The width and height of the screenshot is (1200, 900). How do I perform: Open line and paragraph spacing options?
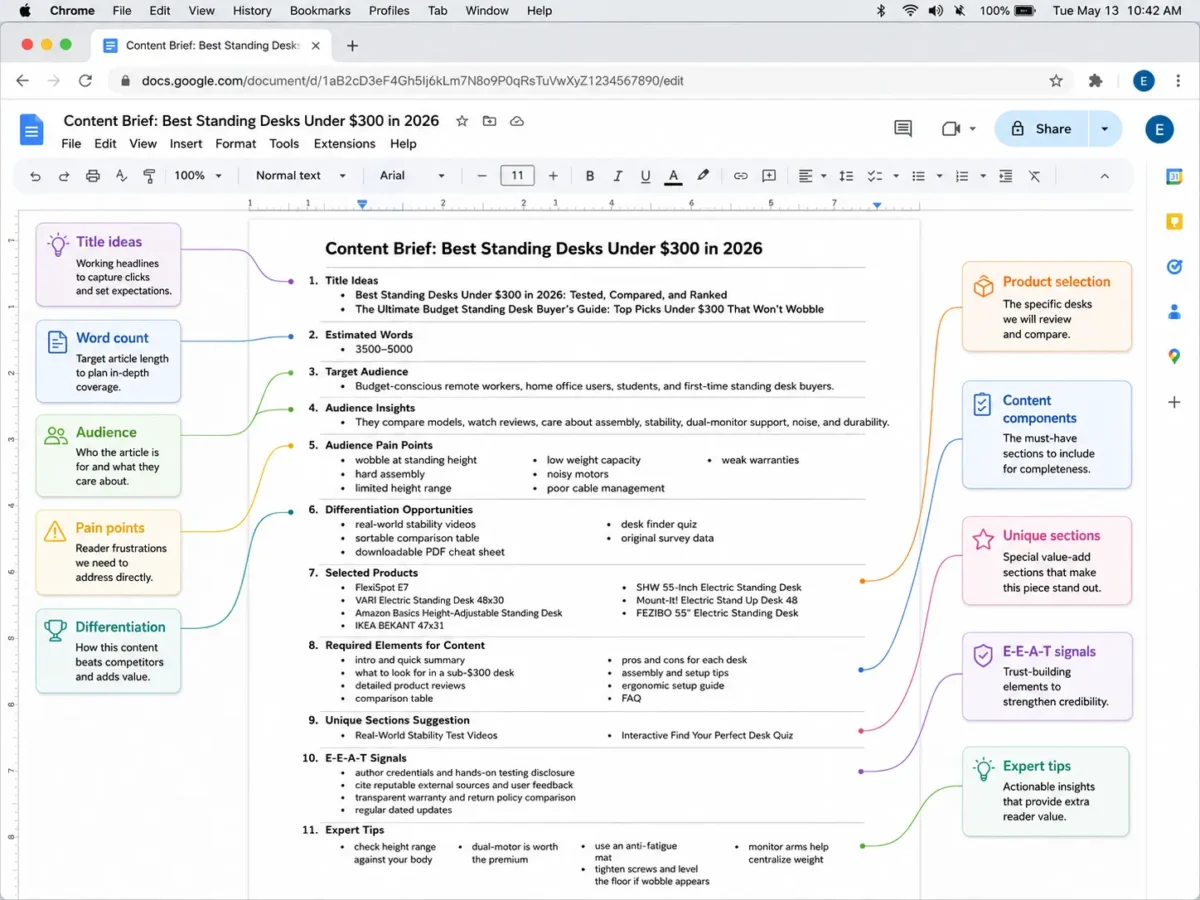coord(846,176)
